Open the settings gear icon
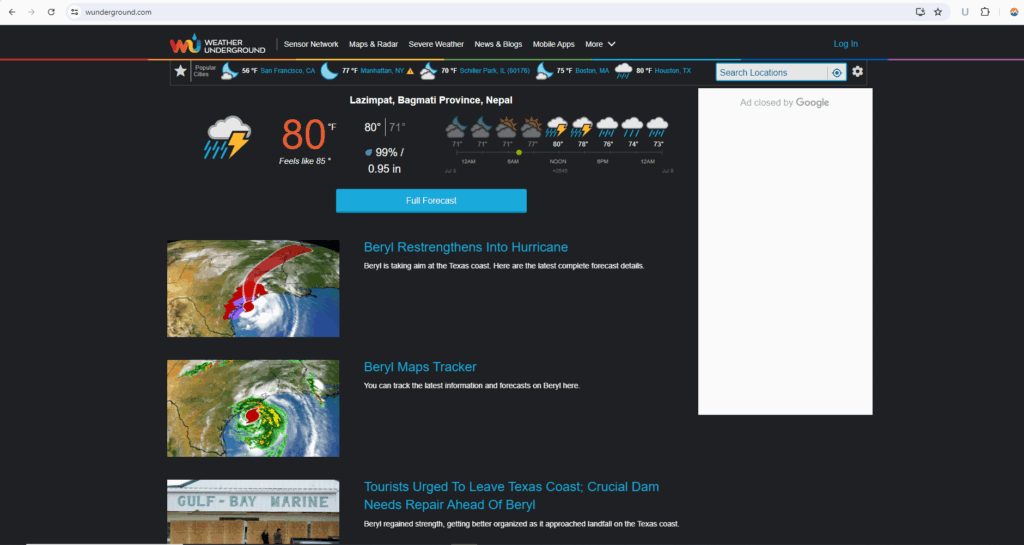Image resolution: width=1024 pixels, height=545 pixels. (x=857, y=72)
